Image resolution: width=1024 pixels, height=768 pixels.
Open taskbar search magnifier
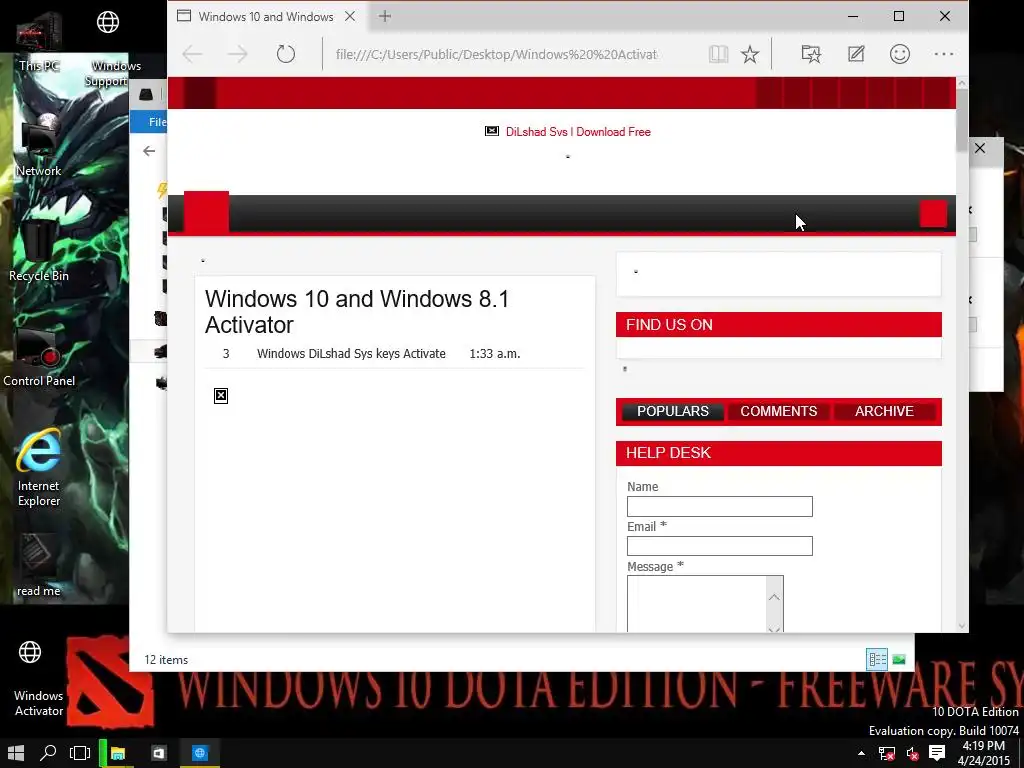(48, 753)
